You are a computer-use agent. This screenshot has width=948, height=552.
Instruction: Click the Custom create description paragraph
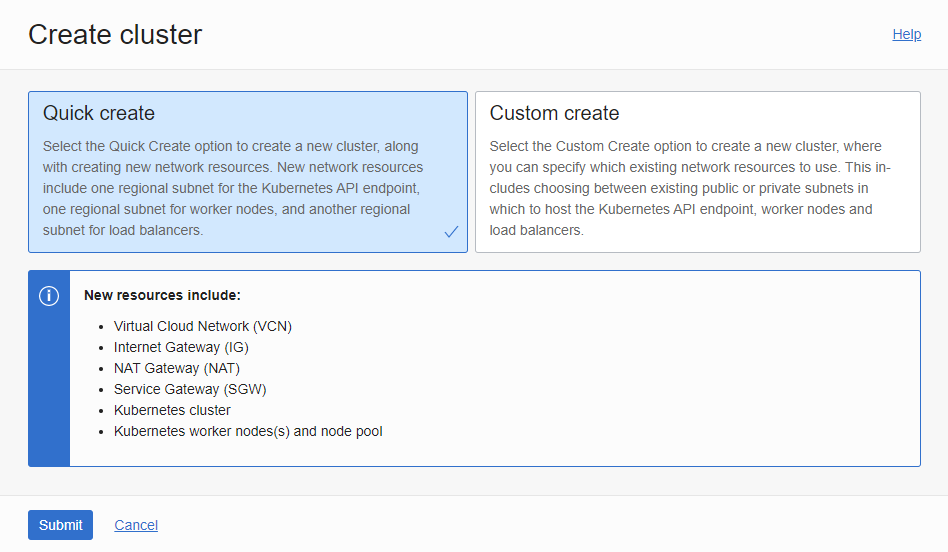[x=689, y=188]
